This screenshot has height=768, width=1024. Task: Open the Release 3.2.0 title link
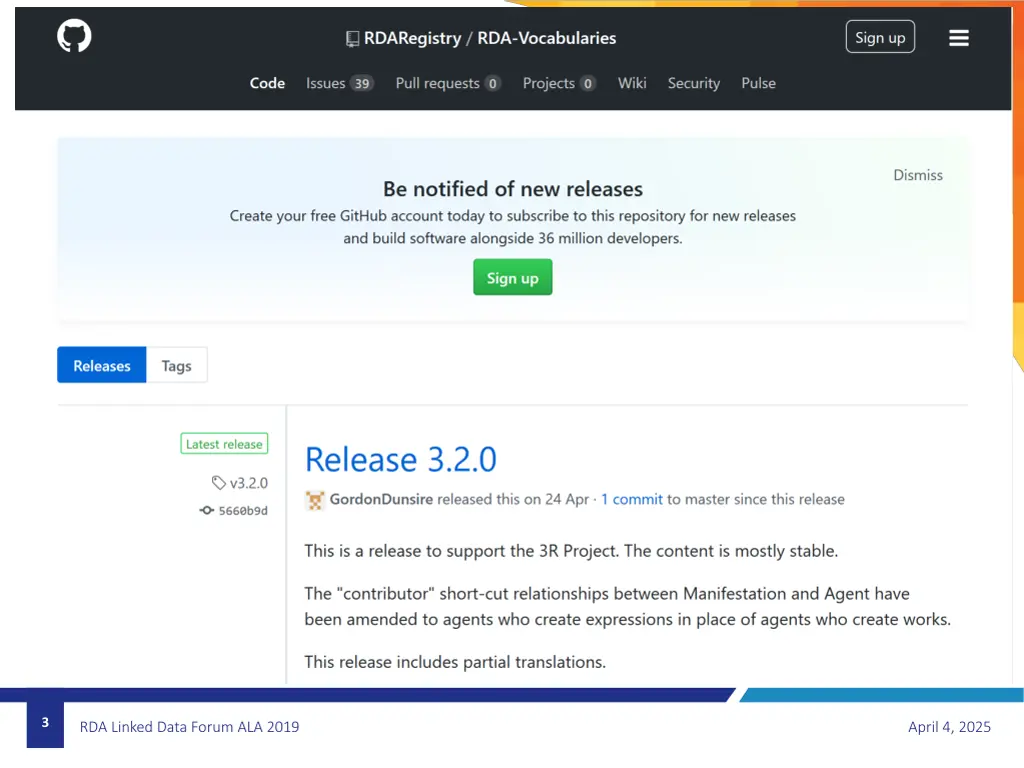point(400,459)
